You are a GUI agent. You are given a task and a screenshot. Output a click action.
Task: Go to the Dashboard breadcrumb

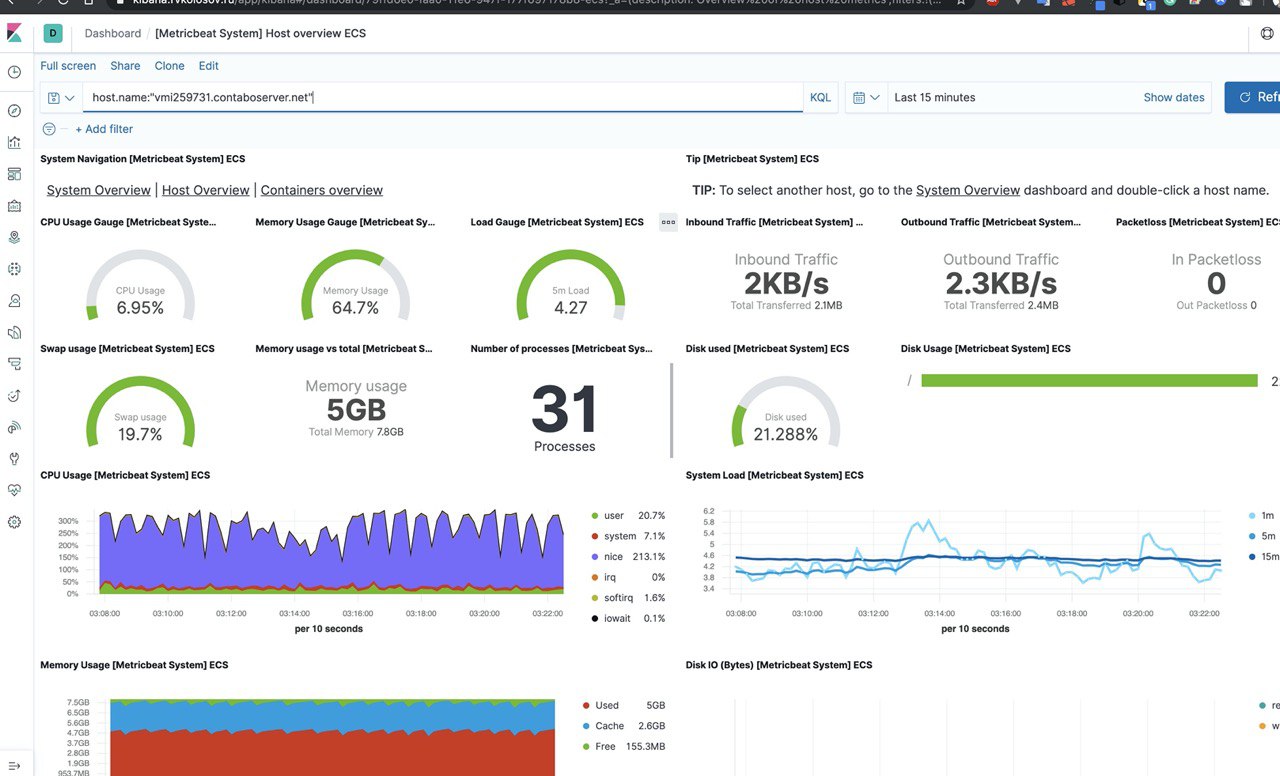[113, 34]
